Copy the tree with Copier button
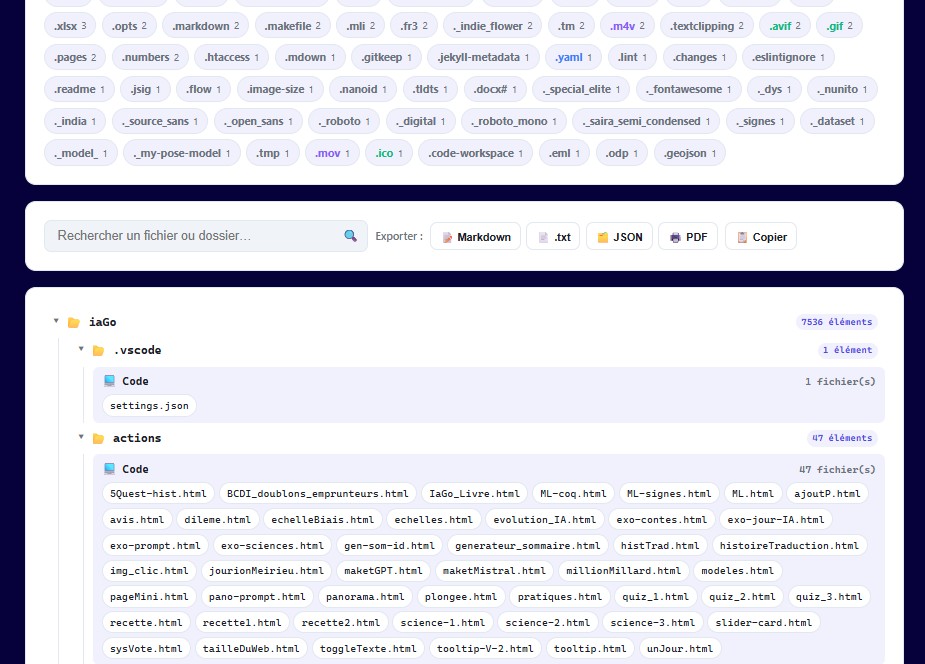925x664 pixels. [x=761, y=236]
